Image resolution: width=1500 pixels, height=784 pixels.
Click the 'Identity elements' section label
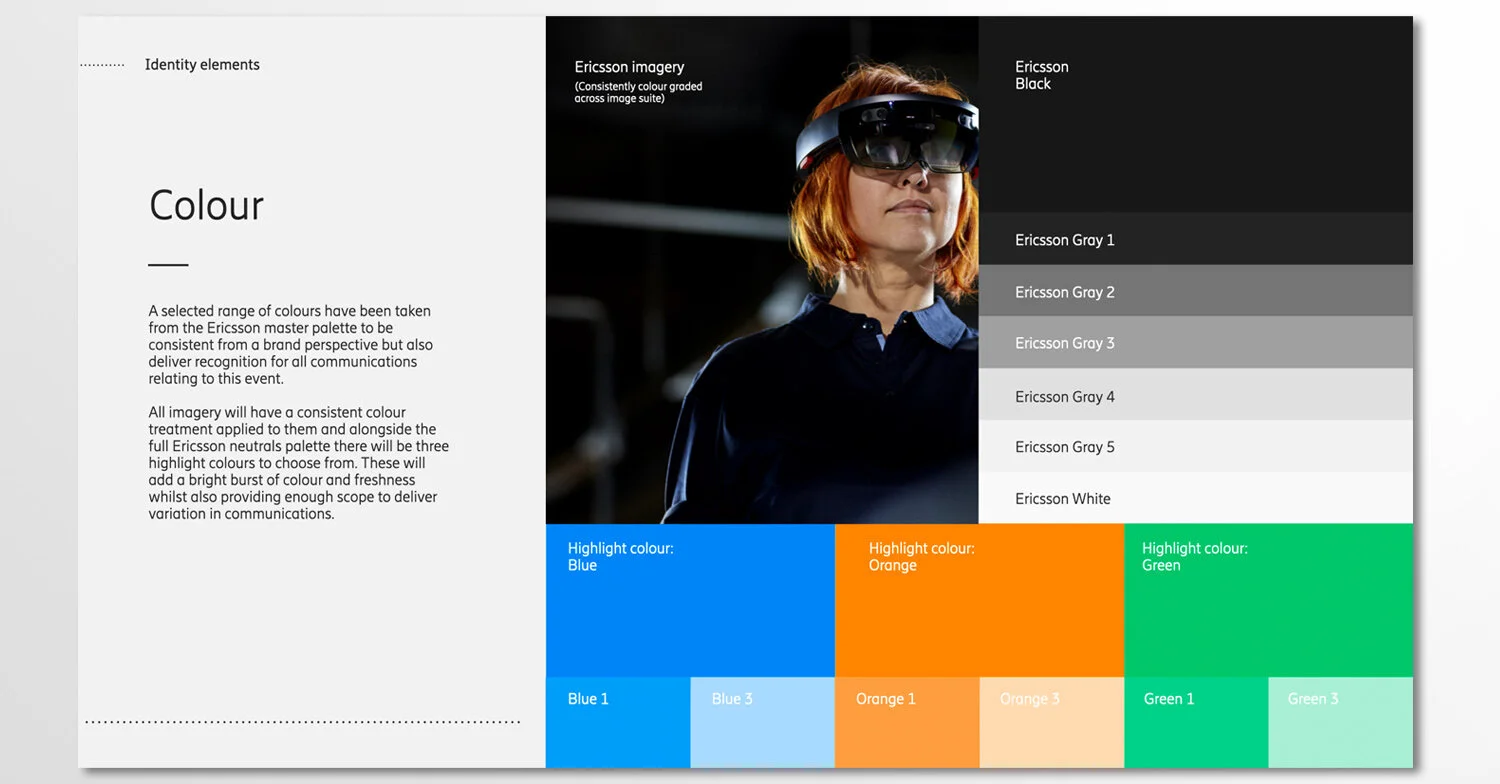[x=202, y=65]
